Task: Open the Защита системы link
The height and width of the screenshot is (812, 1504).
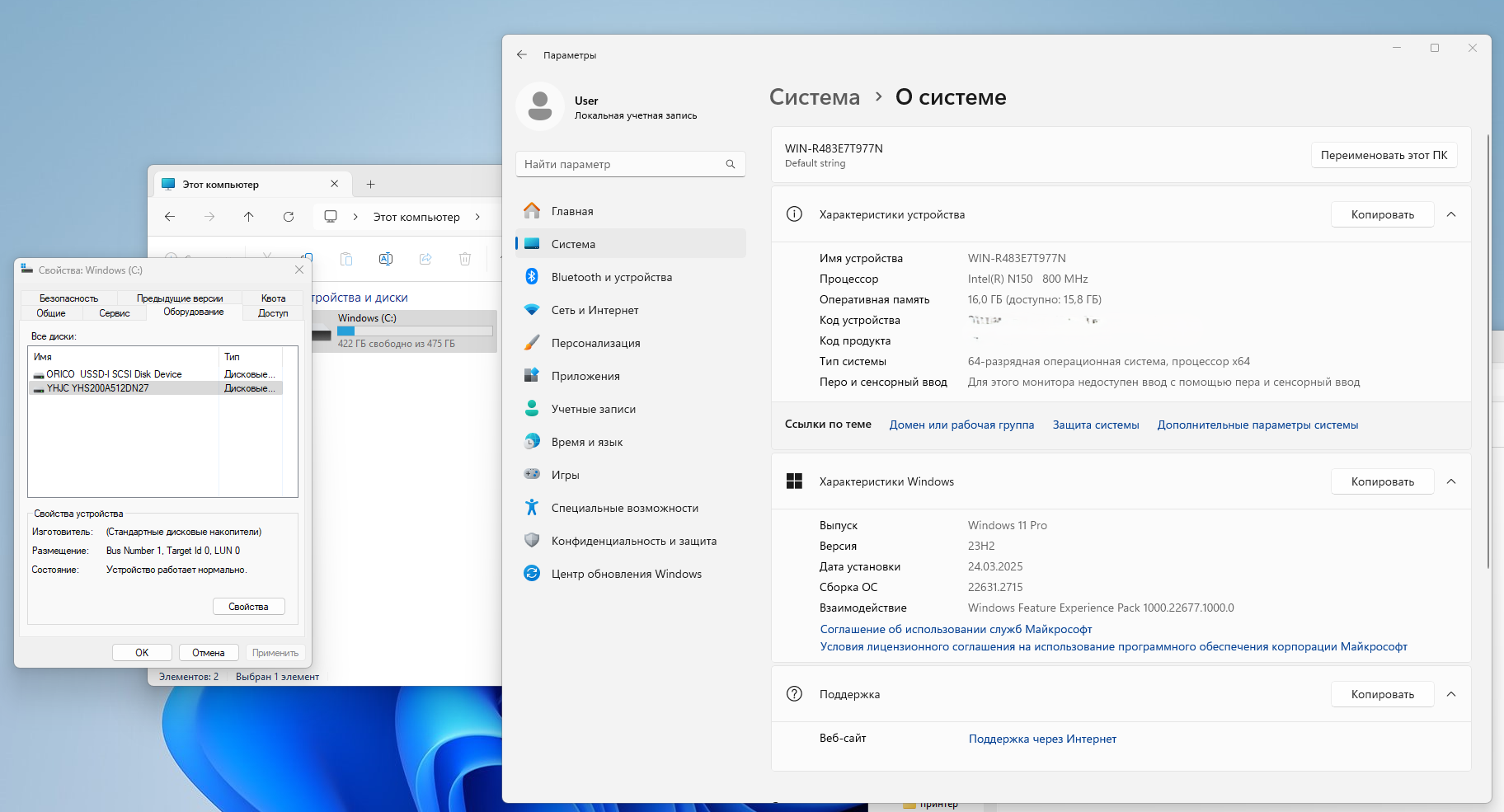Action: (1096, 425)
